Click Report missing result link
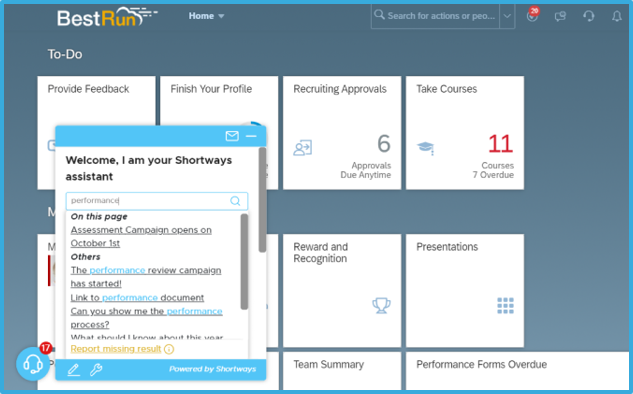Image resolution: width=633 pixels, height=394 pixels. click(x=116, y=349)
